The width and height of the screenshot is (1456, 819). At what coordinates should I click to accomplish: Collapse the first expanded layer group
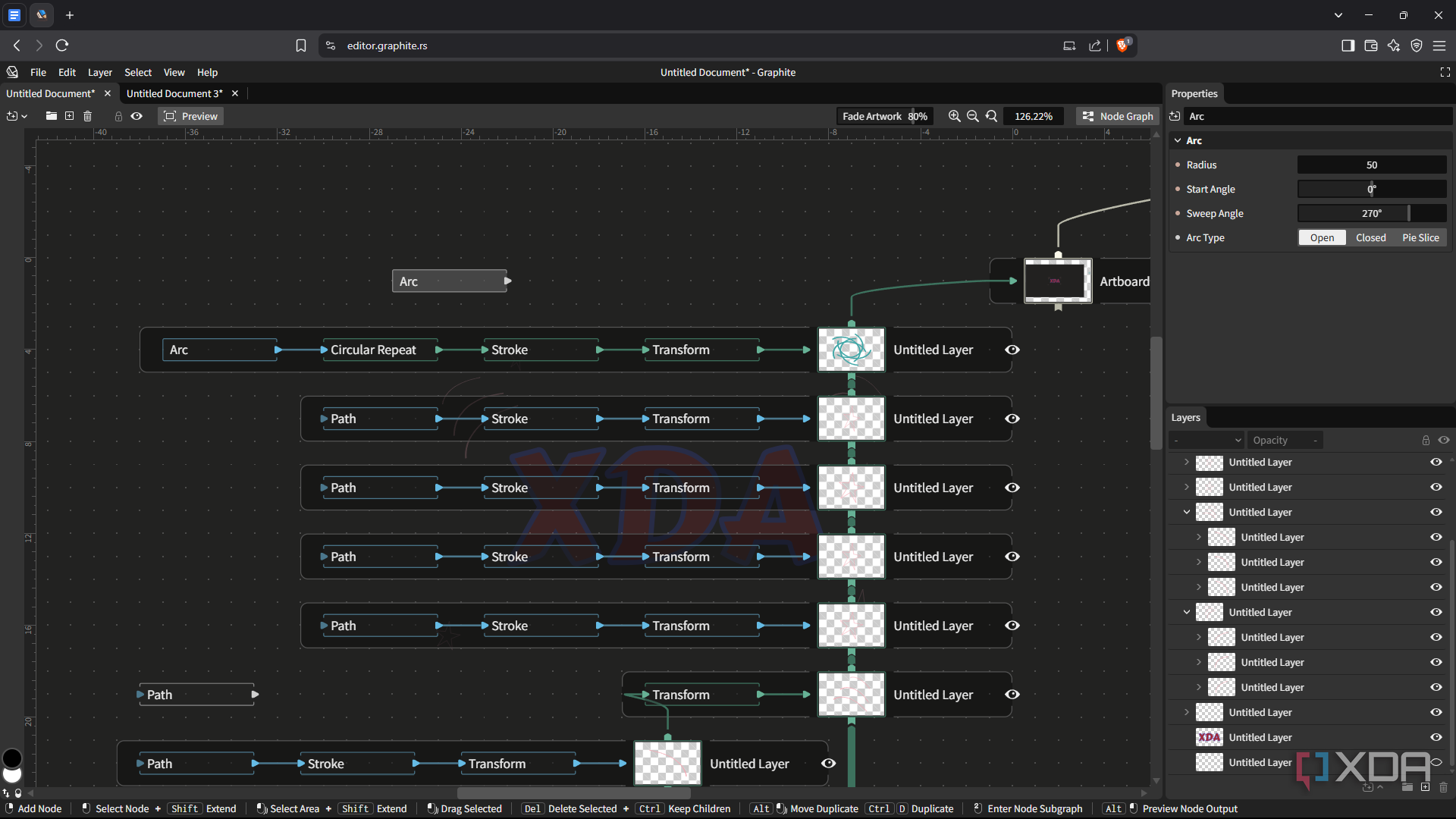pos(1187,512)
